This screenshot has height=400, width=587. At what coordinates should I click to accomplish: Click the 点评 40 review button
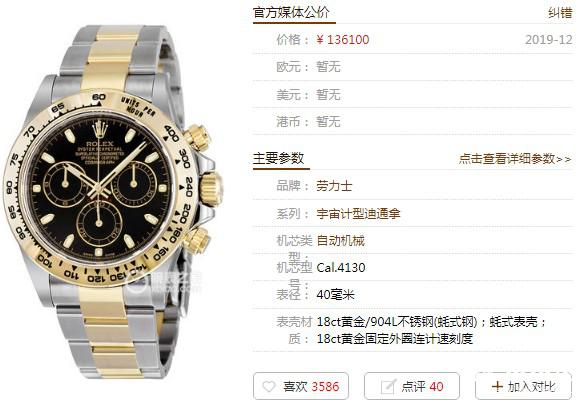[x=412, y=386]
